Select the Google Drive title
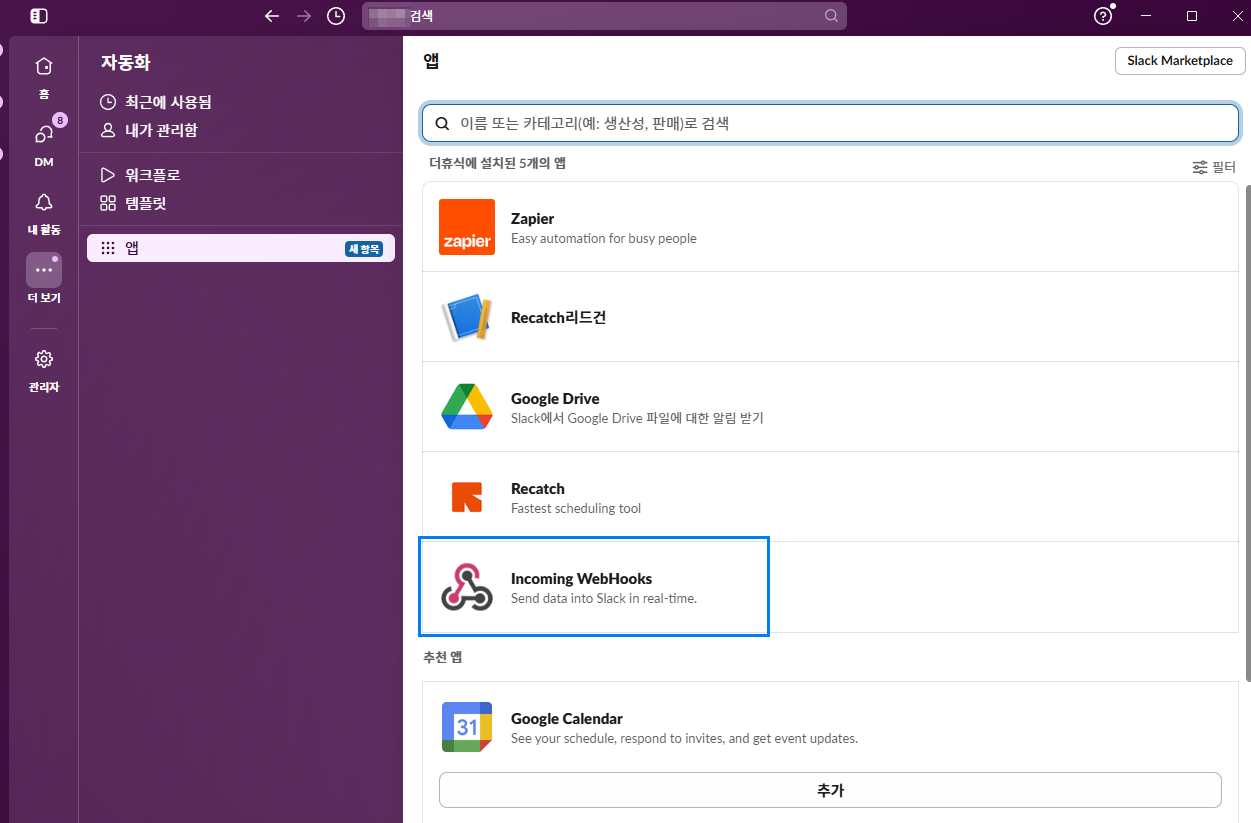The height and width of the screenshot is (823, 1251). (555, 398)
